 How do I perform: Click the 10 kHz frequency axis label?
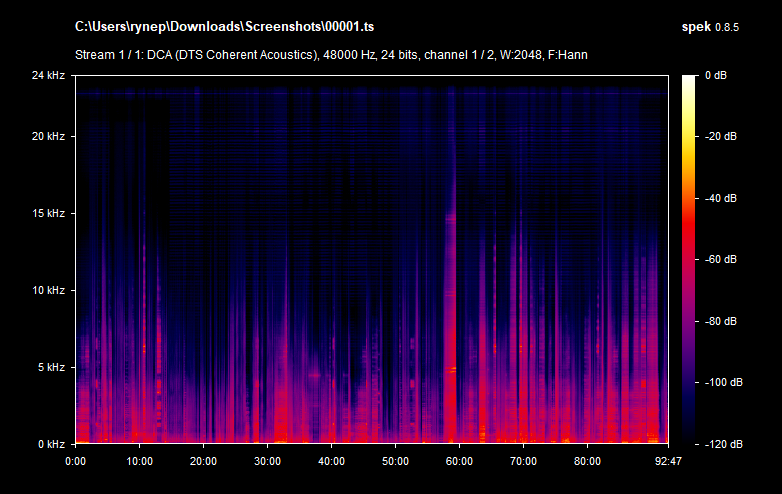(x=47, y=291)
